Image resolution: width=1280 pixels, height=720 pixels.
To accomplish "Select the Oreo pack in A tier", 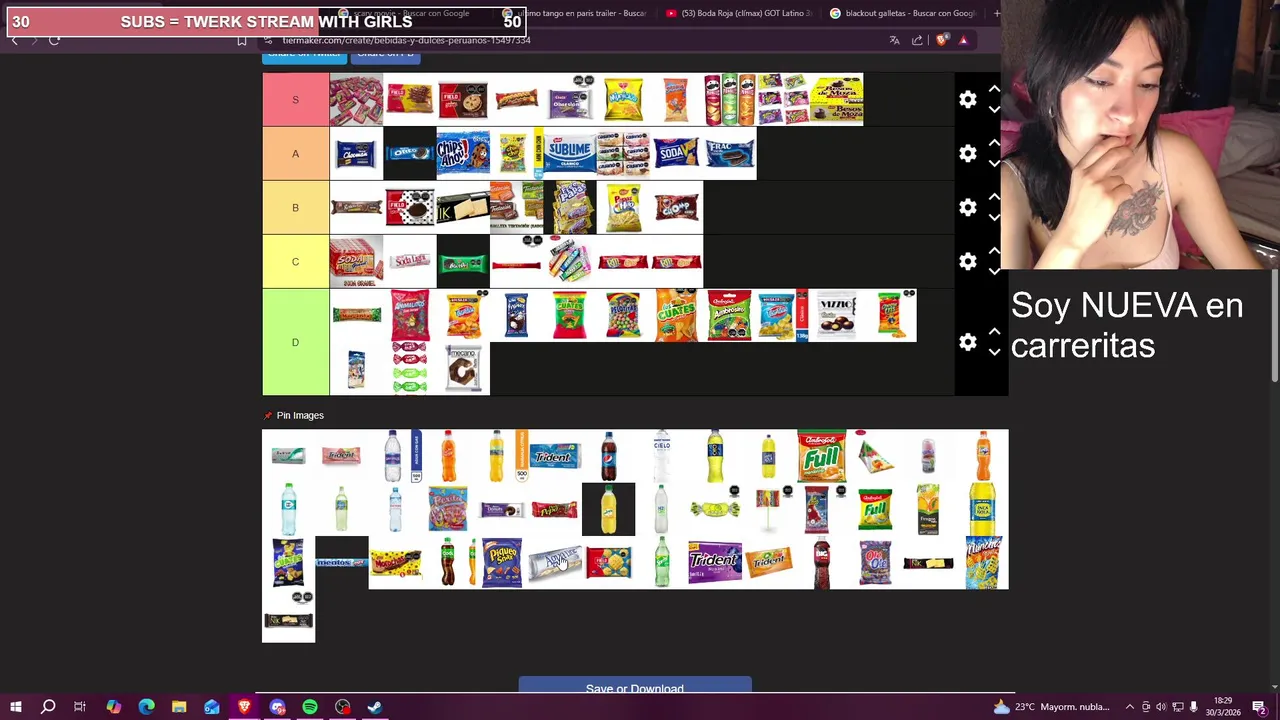I will click(x=410, y=153).
